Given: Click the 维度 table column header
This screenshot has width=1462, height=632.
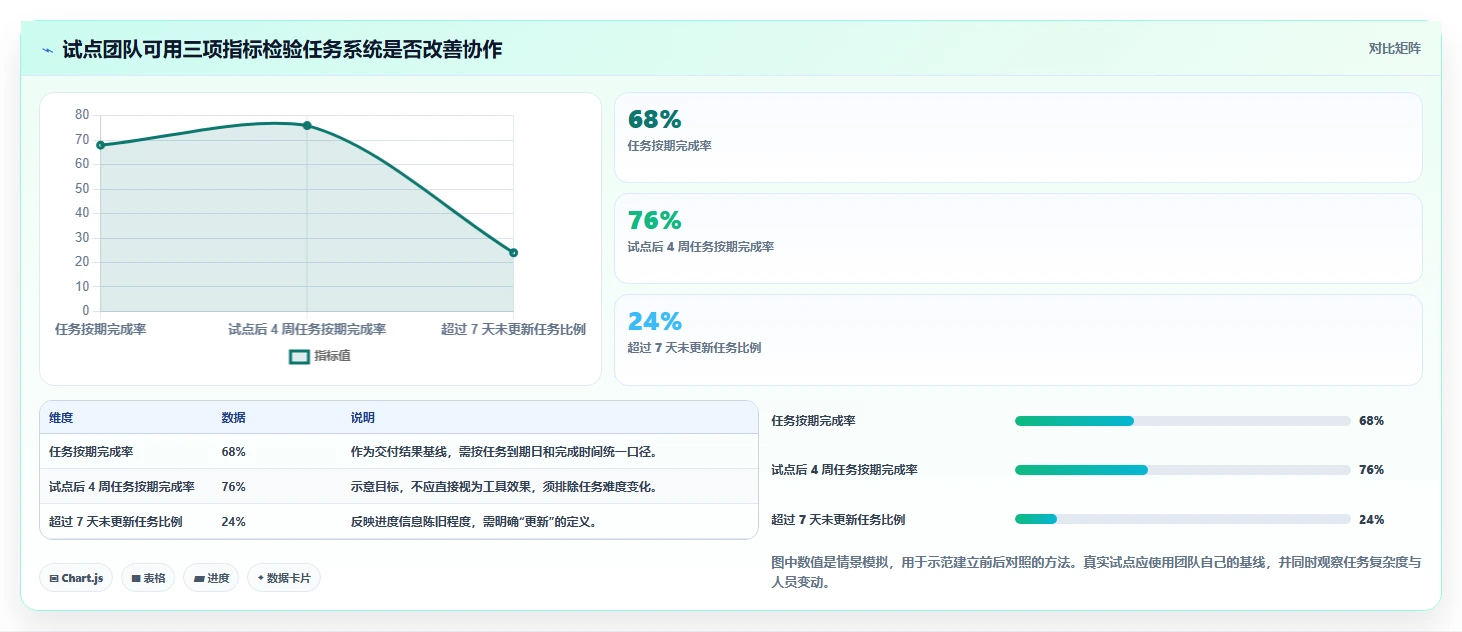Looking at the screenshot, I should [x=61, y=418].
